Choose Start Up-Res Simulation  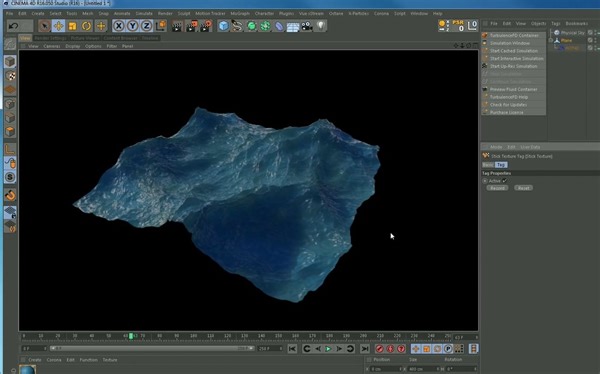click(514, 66)
